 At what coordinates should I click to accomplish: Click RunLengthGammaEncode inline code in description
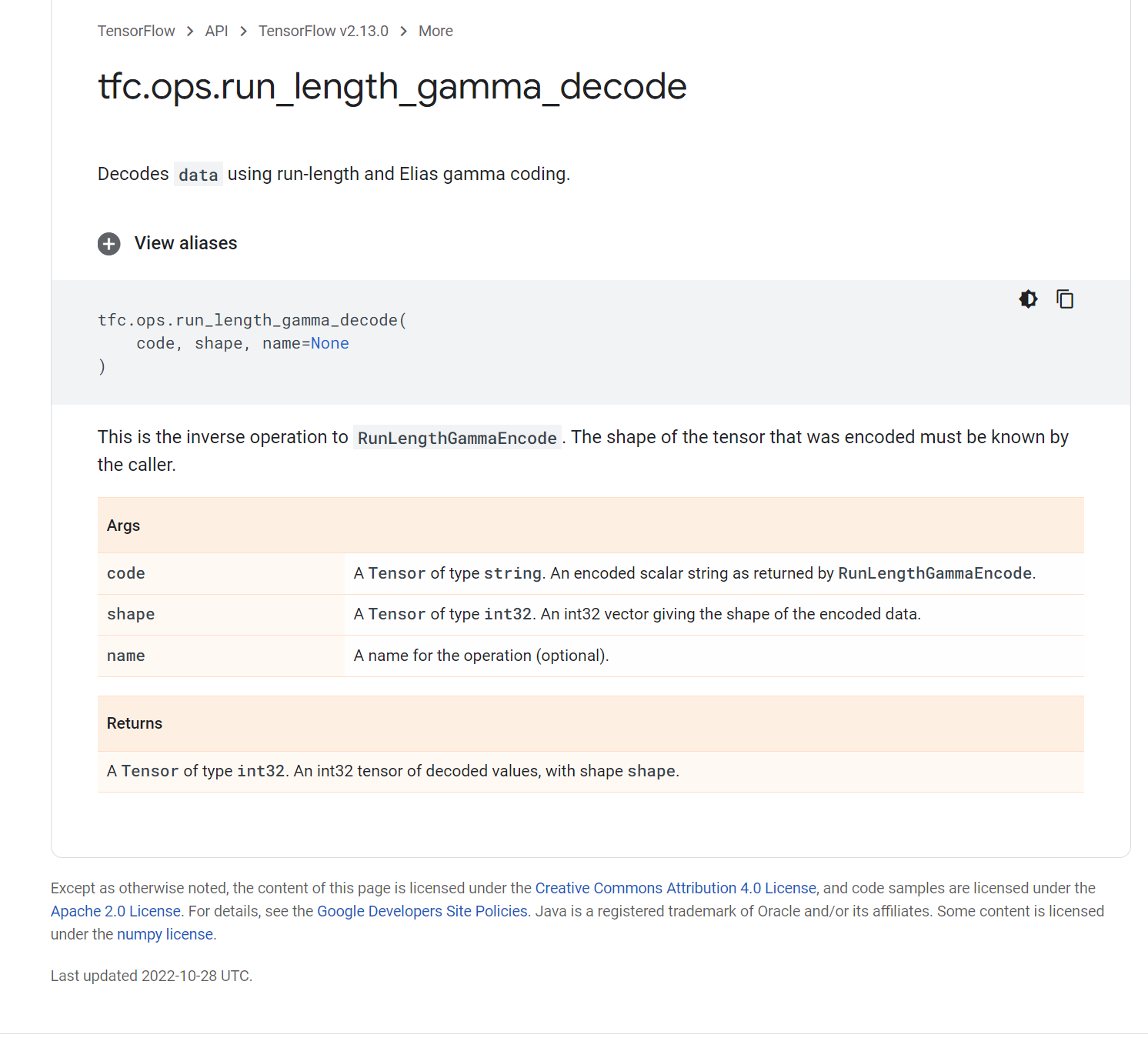(x=457, y=438)
